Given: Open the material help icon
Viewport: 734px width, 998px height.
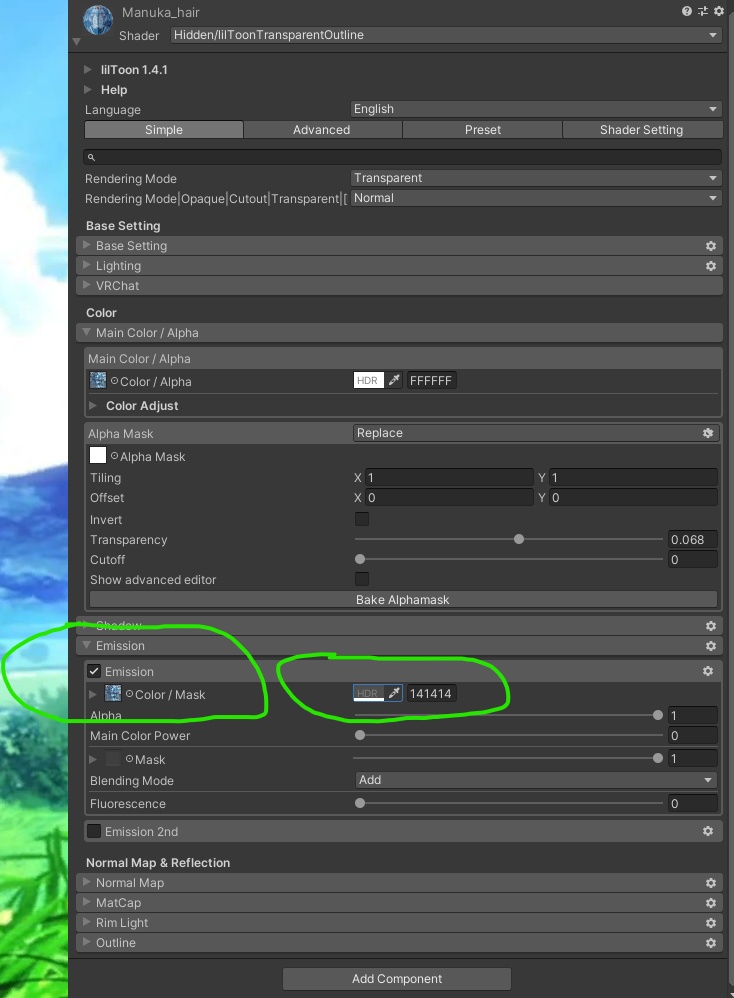Looking at the screenshot, I should [686, 11].
